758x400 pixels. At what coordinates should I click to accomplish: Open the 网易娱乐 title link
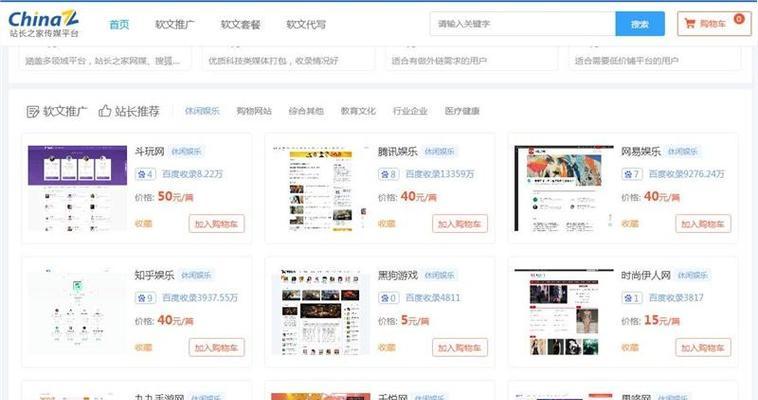(x=641, y=151)
